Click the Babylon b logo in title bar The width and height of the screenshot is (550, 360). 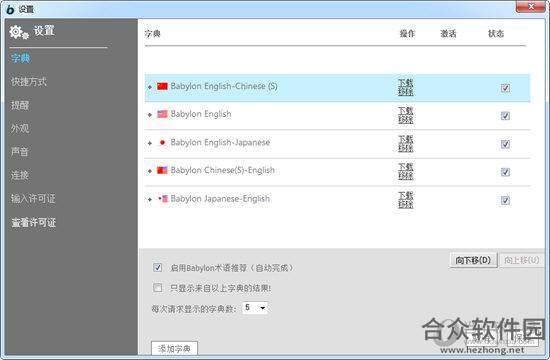[10, 9]
